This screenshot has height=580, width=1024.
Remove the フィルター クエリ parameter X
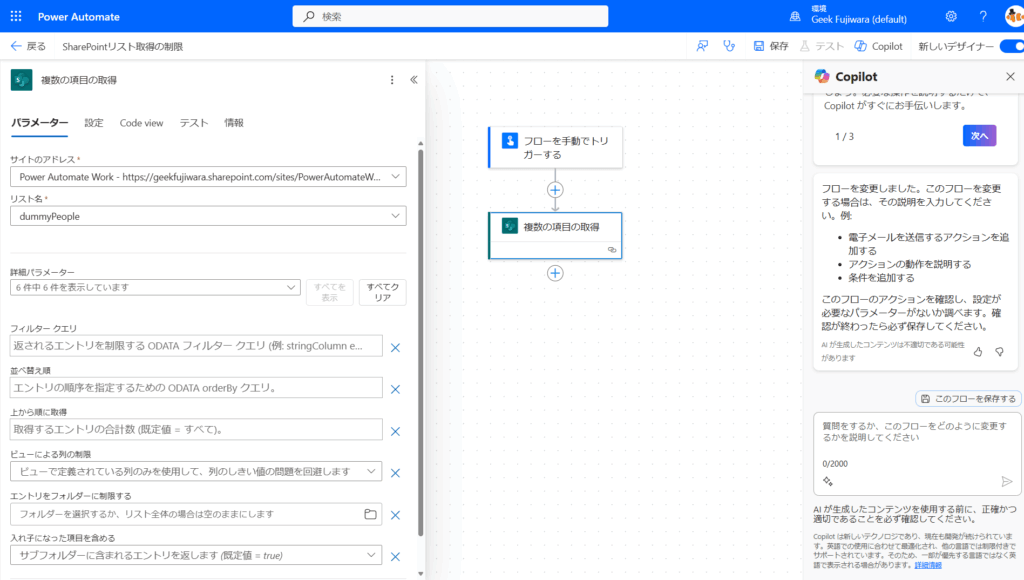click(x=395, y=347)
